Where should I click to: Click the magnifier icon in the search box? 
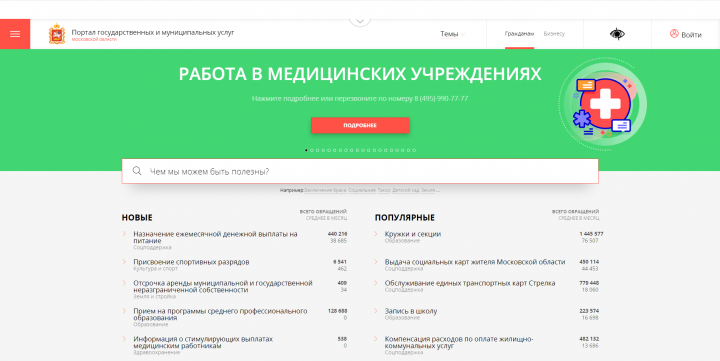coord(137,171)
